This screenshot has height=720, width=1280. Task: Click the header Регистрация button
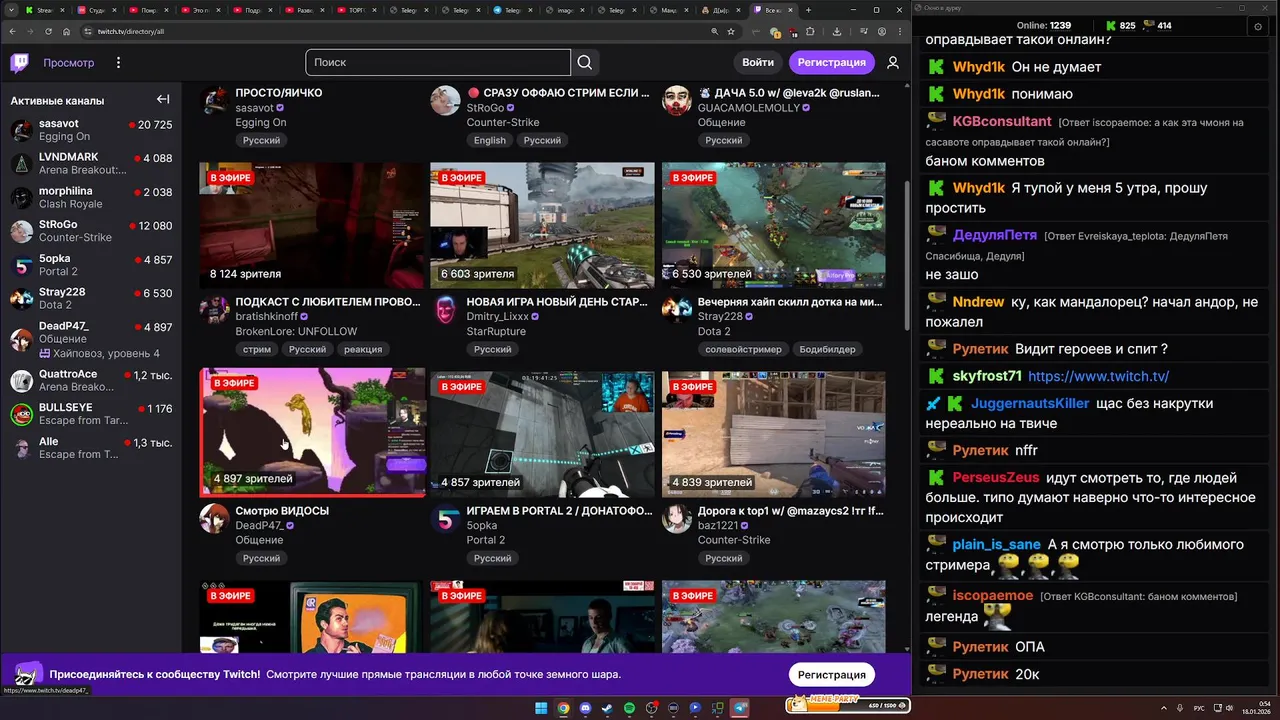[832, 62]
